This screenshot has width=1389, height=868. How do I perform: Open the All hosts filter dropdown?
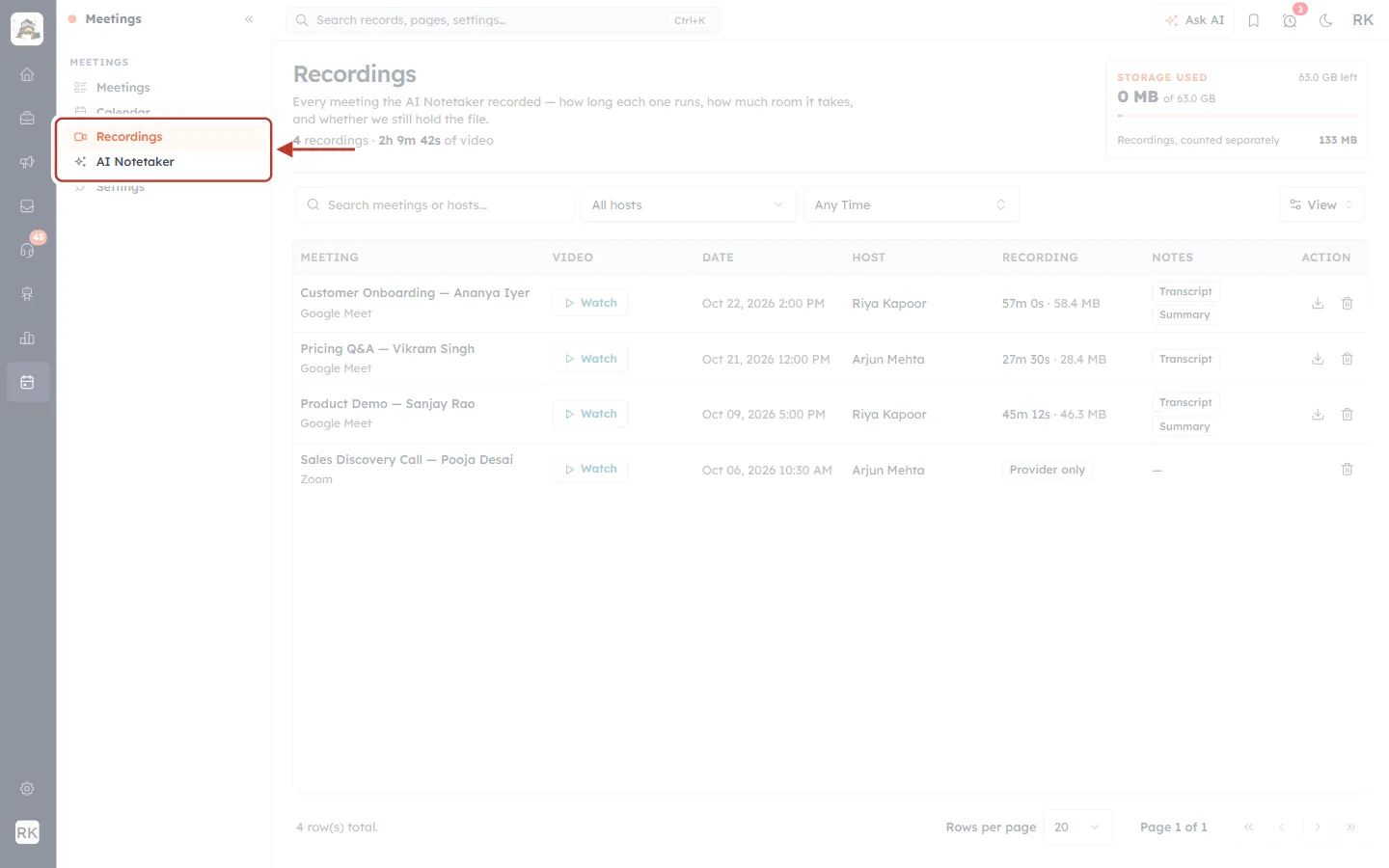(x=688, y=204)
